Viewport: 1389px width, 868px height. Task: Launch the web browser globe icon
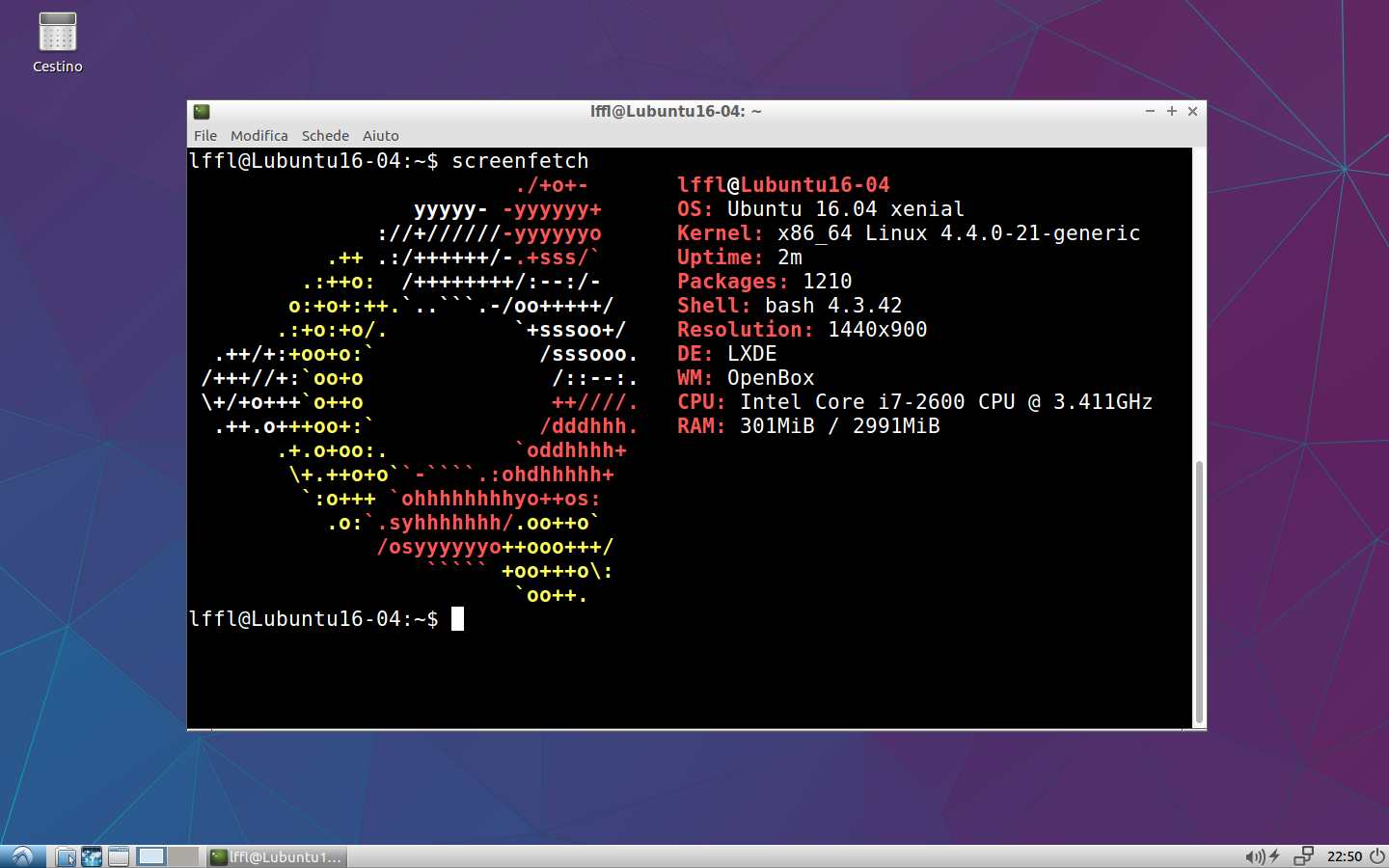click(92, 856)
